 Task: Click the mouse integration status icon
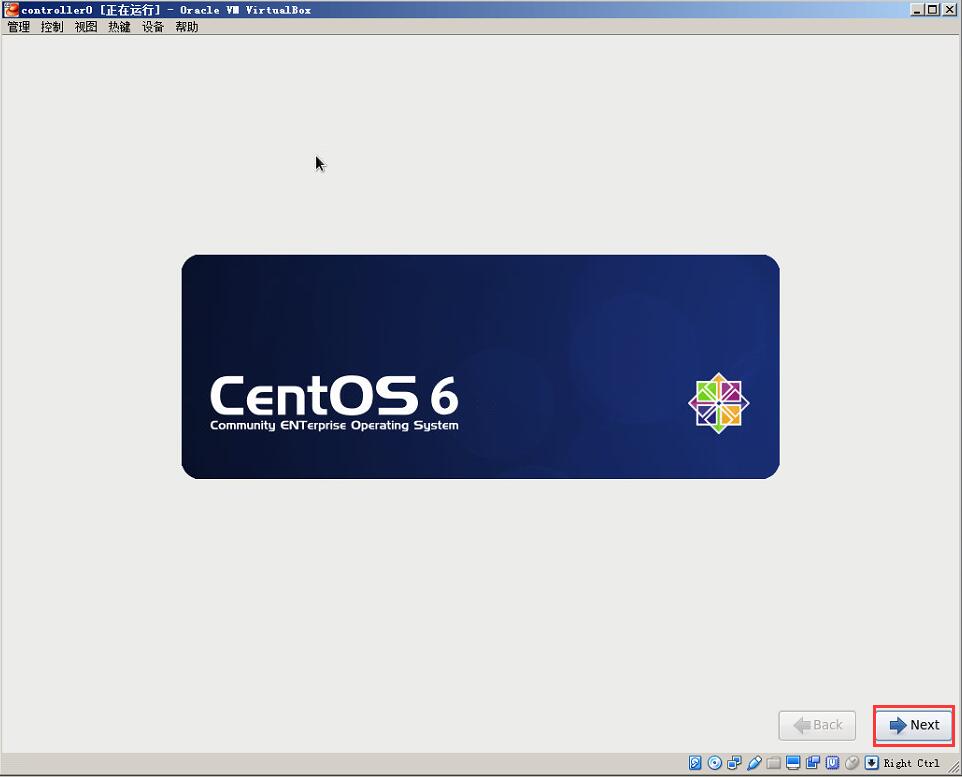[x=852, y=763]
